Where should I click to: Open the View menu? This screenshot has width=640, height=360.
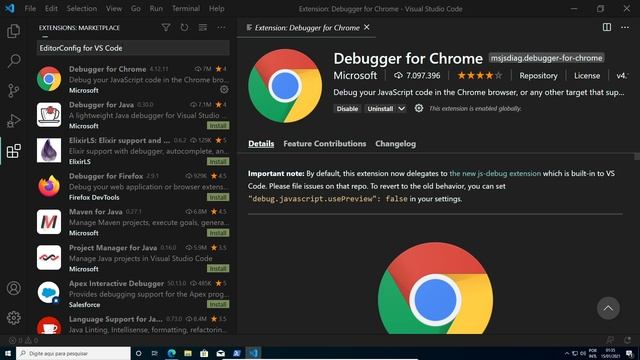[x=113, y=9]
